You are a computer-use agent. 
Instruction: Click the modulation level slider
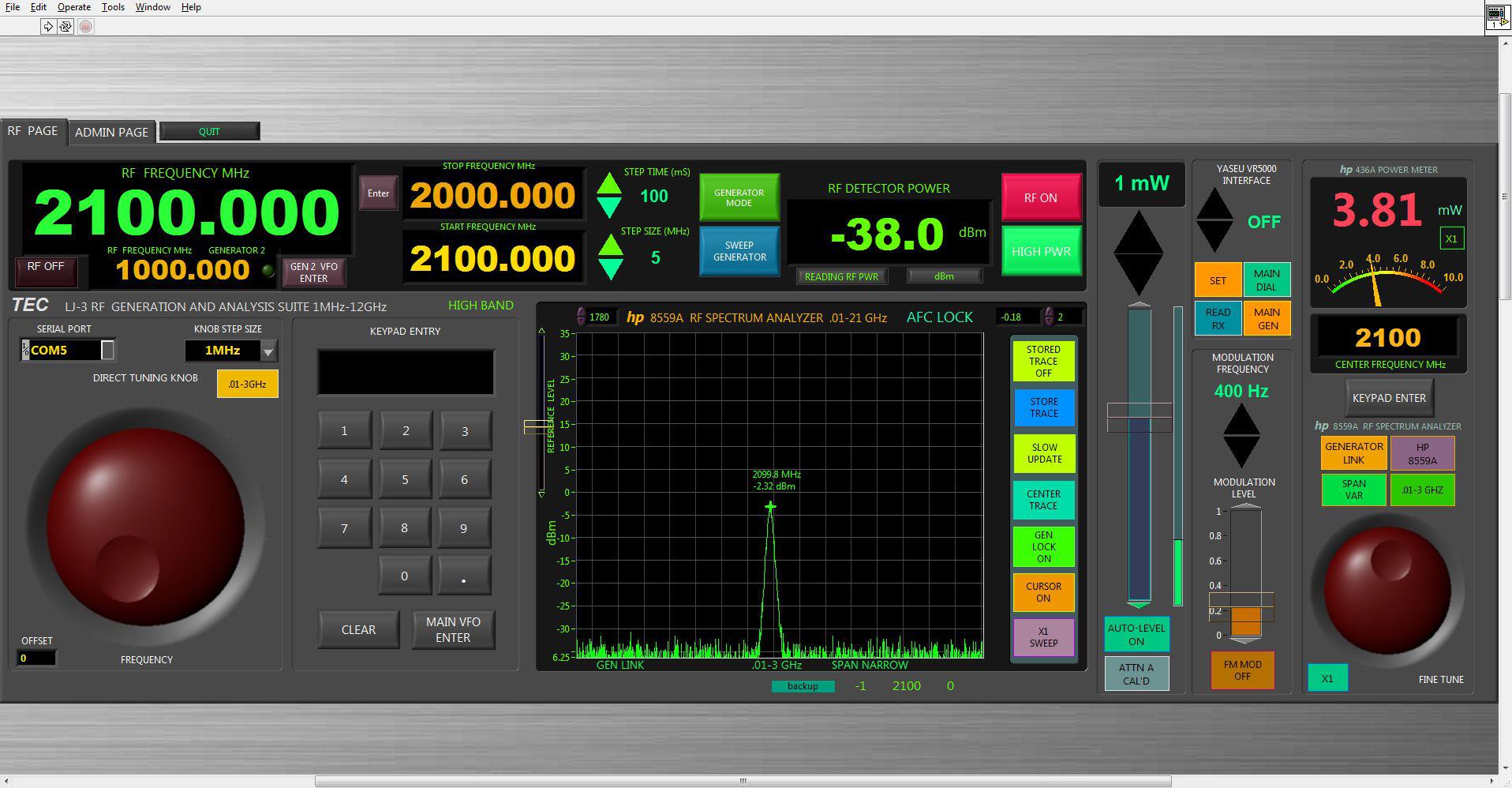[1245, 574]
